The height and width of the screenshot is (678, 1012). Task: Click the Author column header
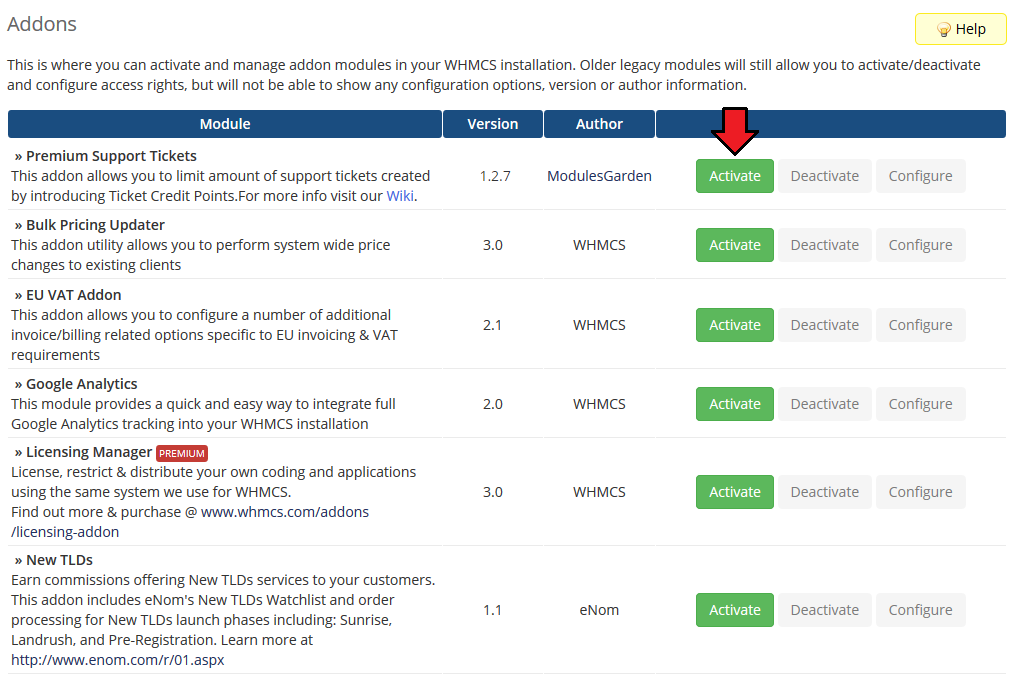(599, 124)
